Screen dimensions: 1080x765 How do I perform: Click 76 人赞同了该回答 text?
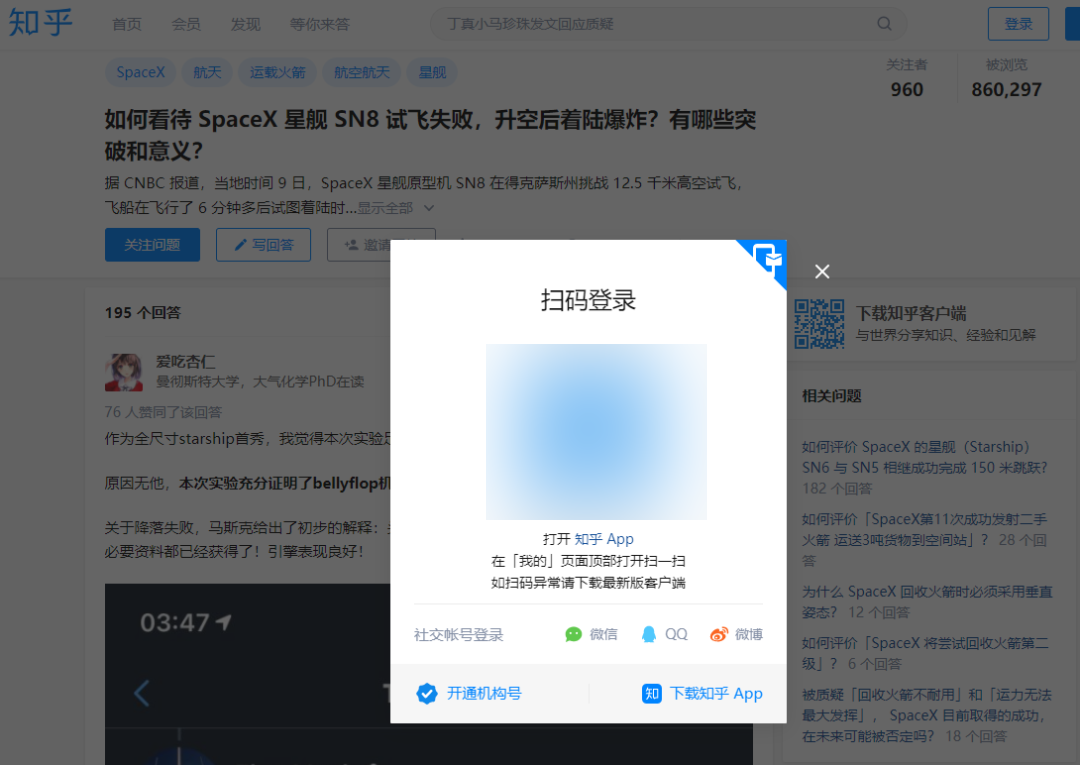pyautogui.click(x=163, y=412)
